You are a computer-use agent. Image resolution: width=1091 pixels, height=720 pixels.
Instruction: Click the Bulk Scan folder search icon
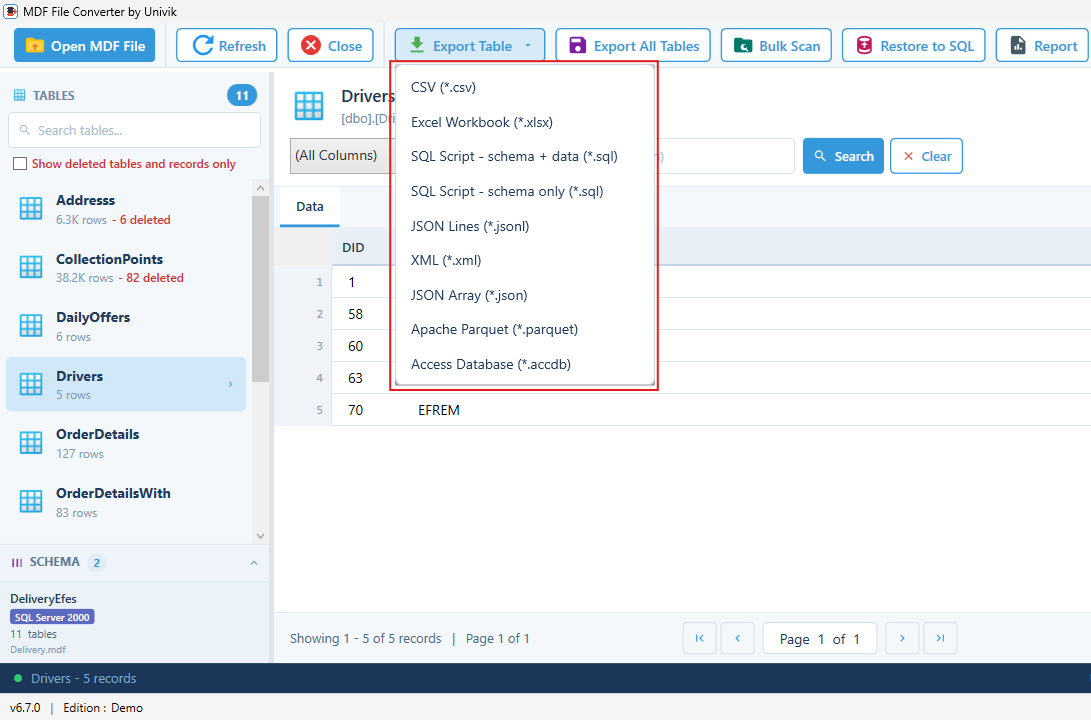pyautogui.click(x=742, y=46)
